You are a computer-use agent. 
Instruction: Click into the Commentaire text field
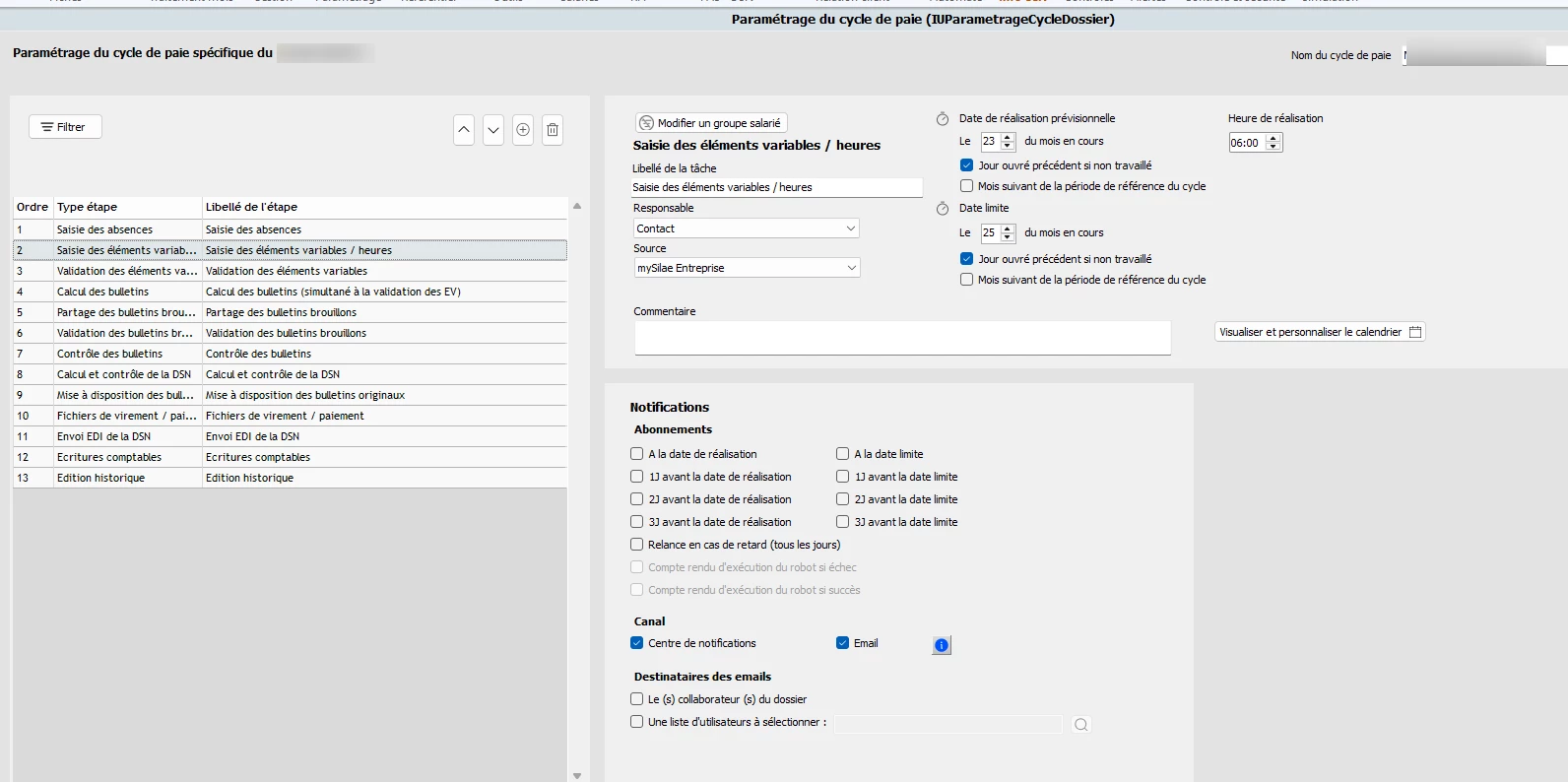click(901, 337)
